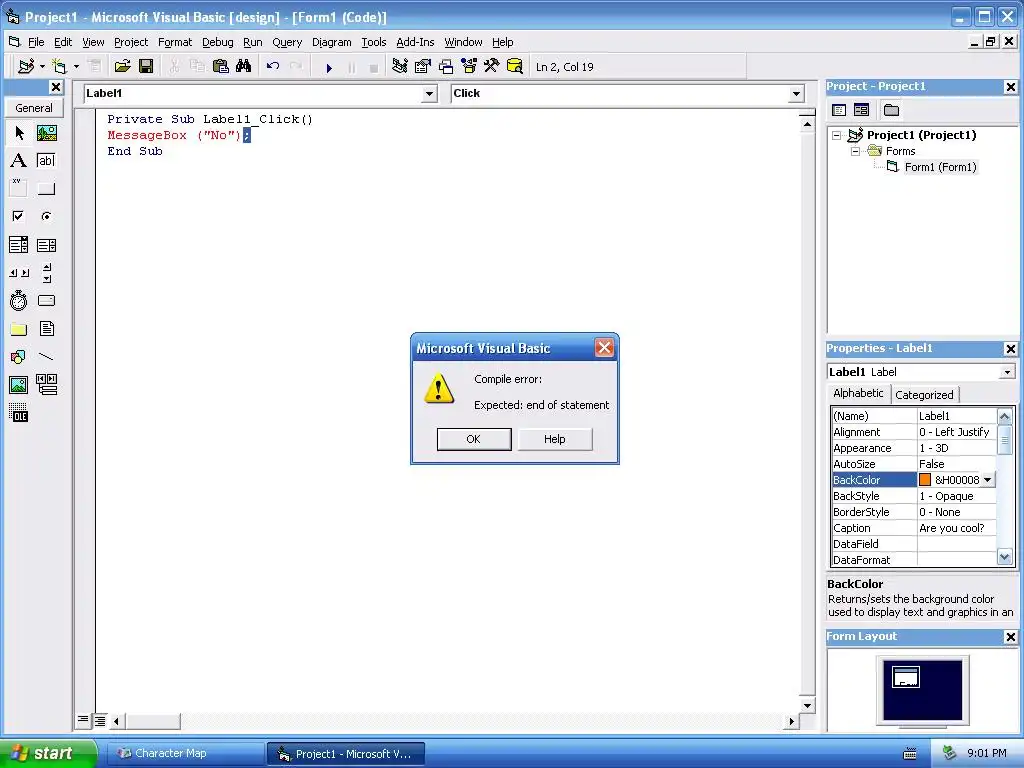The image size is (1024, 768).
Task: Click View Code in the Project panel
Action: pos(839,110)
